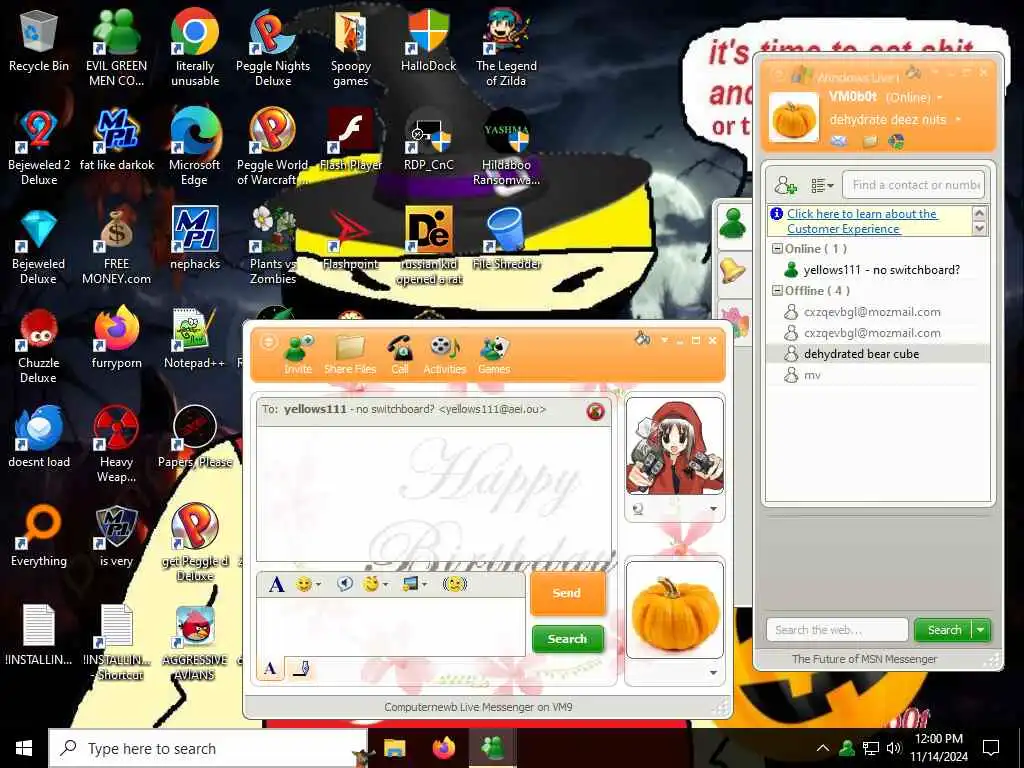Image resolution: width=1024 pixels, height=768 pixels.
Task: Collapse the Offline ( 4 ) group
Action: coord(777,291)
